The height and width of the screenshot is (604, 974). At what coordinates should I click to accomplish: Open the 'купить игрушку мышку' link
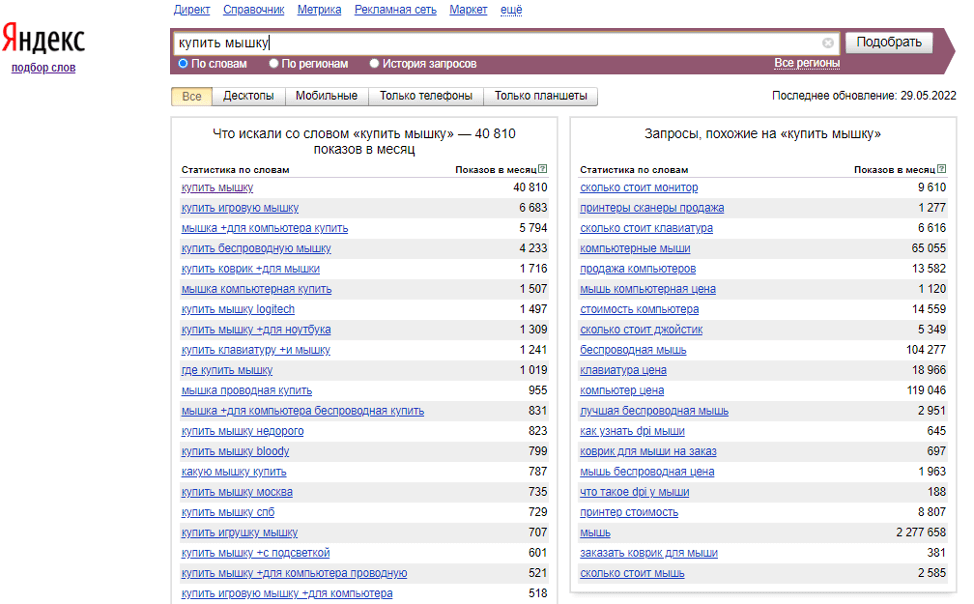[239, 533]
